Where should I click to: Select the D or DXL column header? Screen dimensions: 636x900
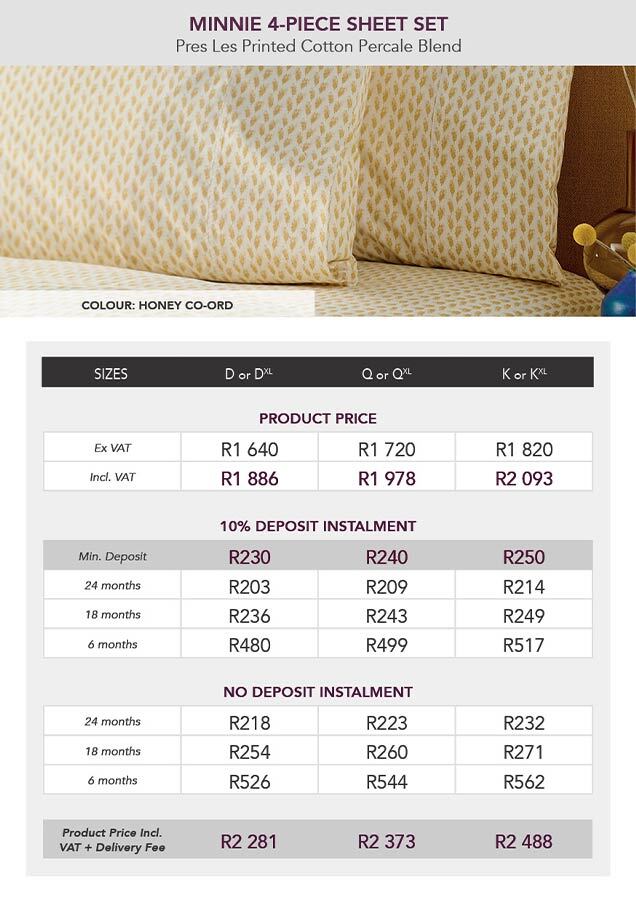pyautogui.click(x=249, y=374)
